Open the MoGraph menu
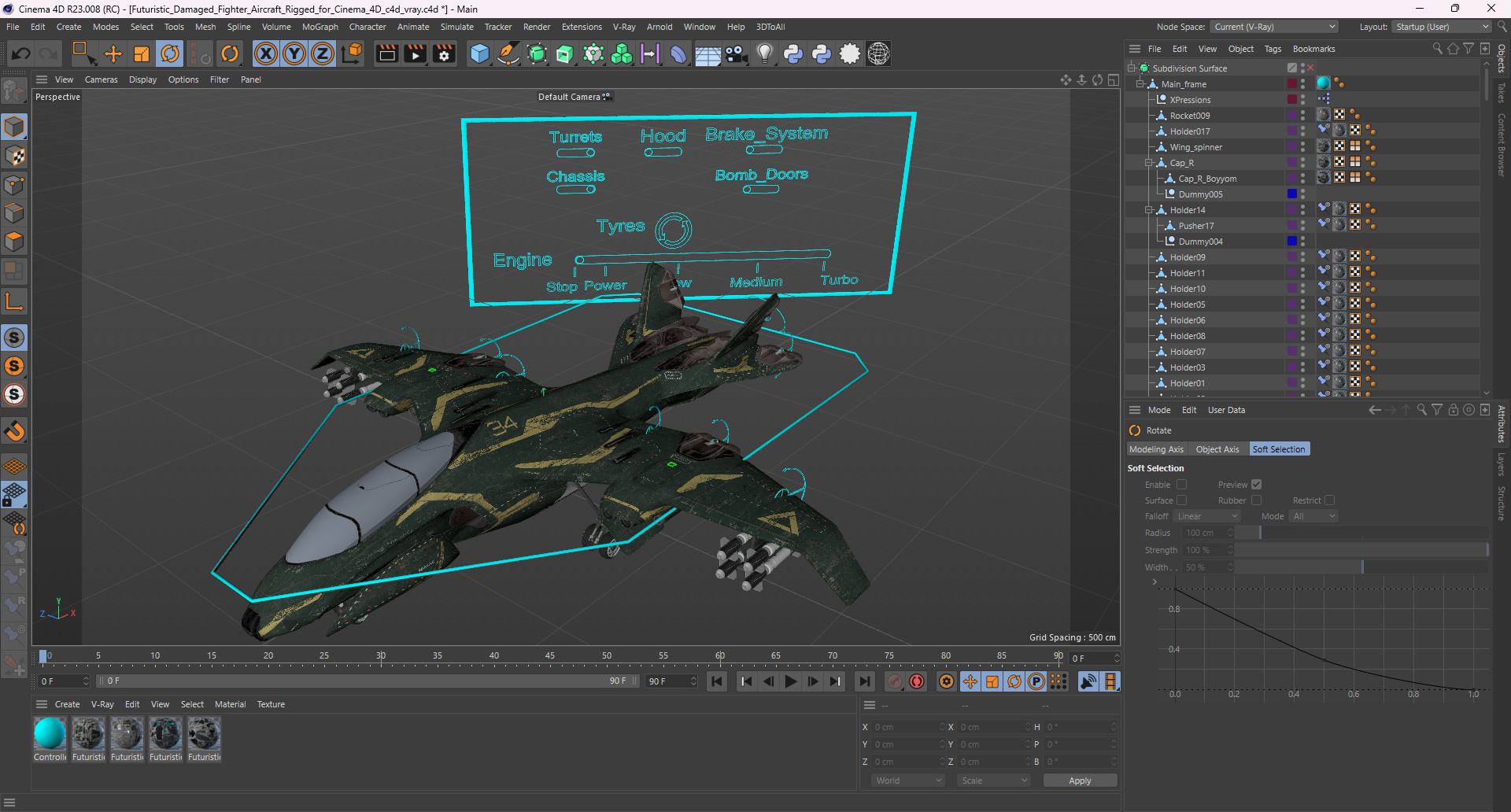The height and width of the screenshot is (812, 1511). coord(320,27)
